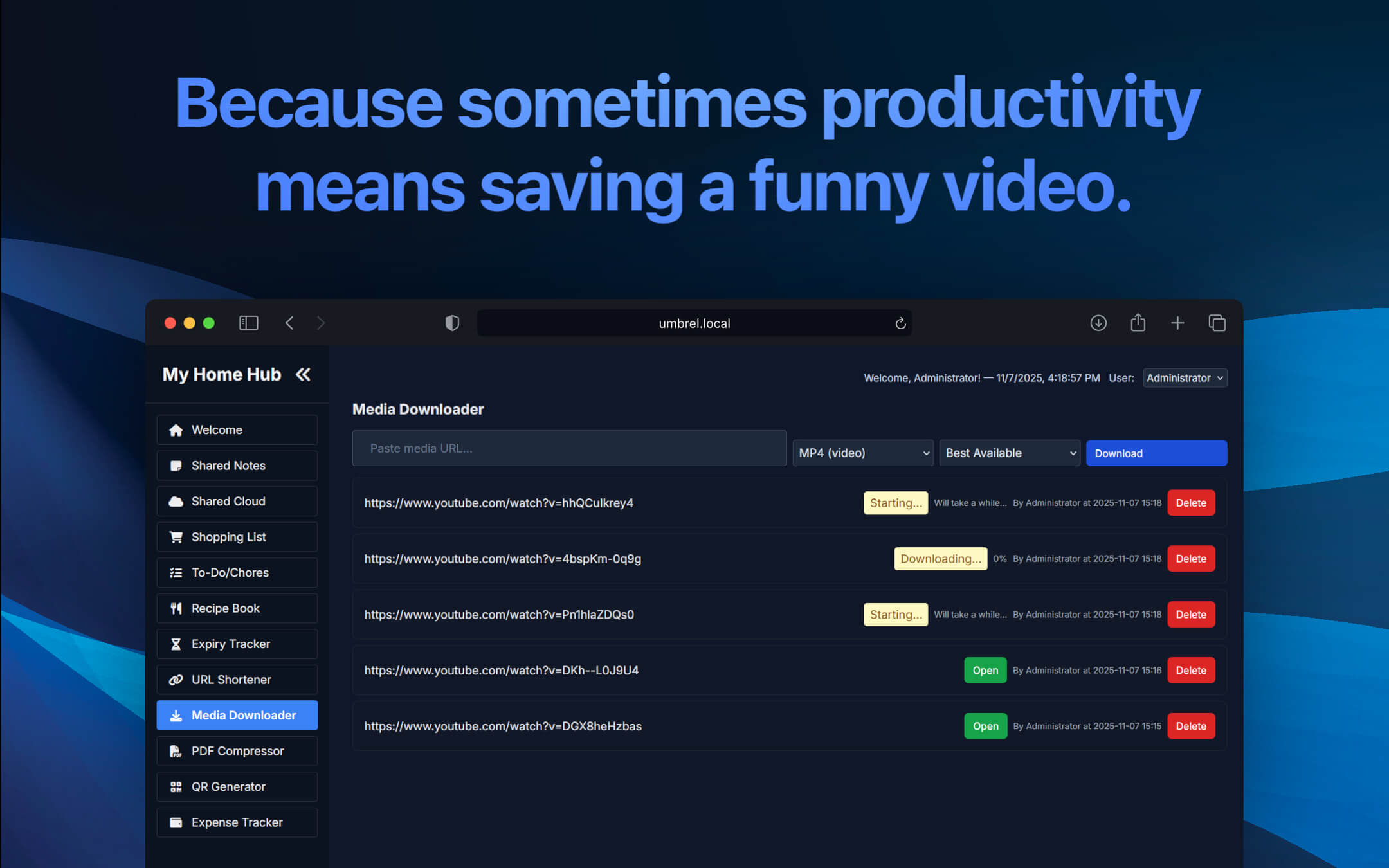Click the Expense Tracker wallet icon
The image size is (1389, 868).
point(177,822)
